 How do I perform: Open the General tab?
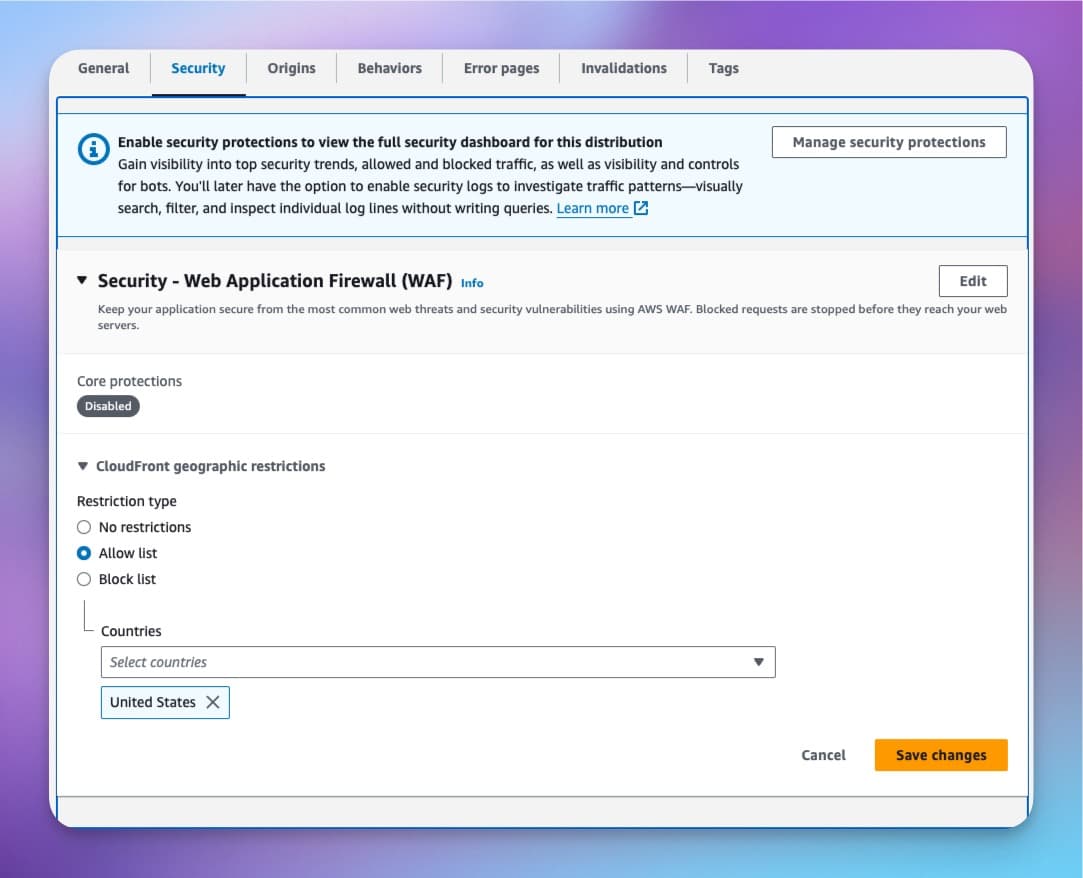click(104, 68)
